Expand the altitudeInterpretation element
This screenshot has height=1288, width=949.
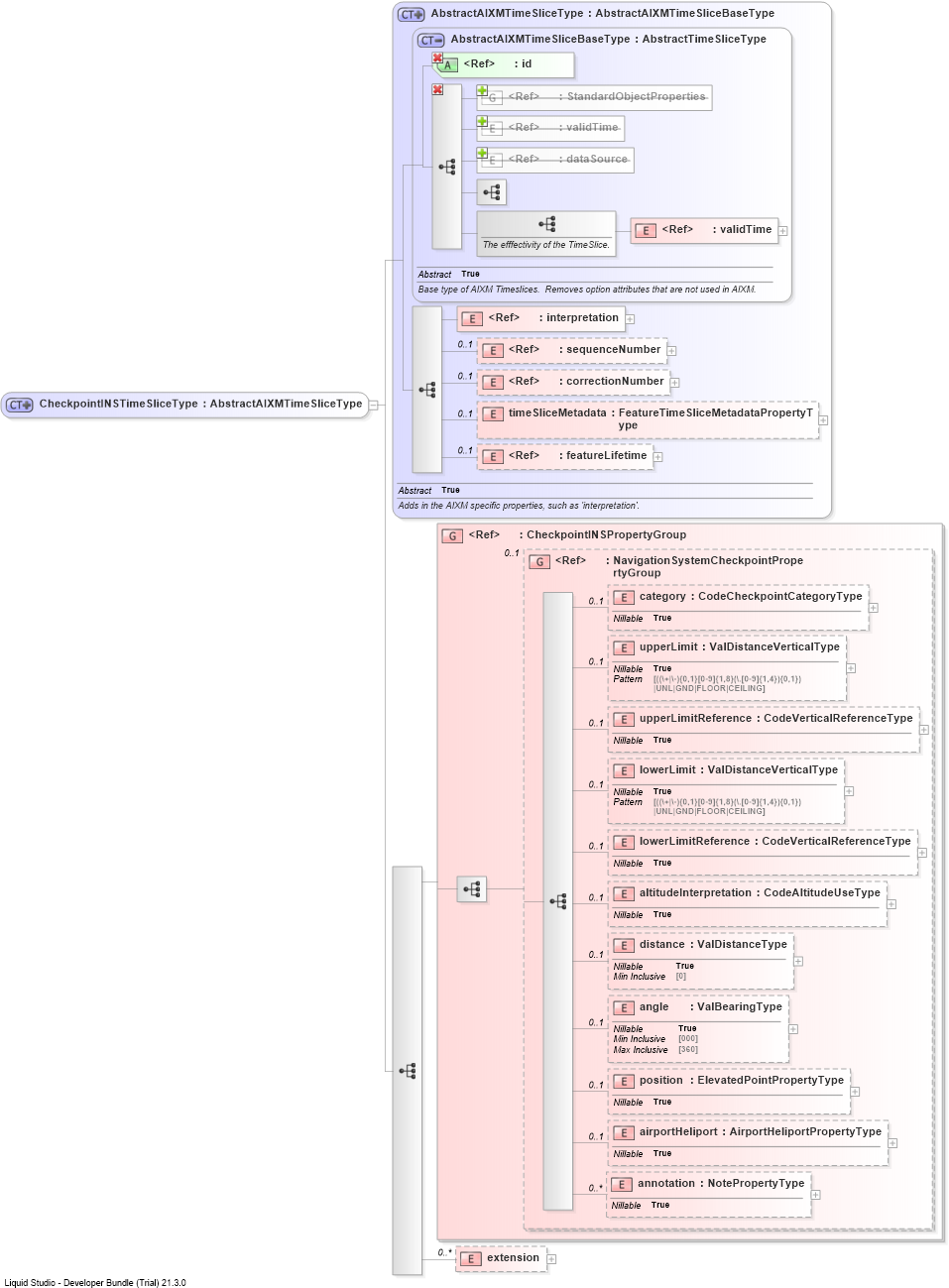[891, 904]
